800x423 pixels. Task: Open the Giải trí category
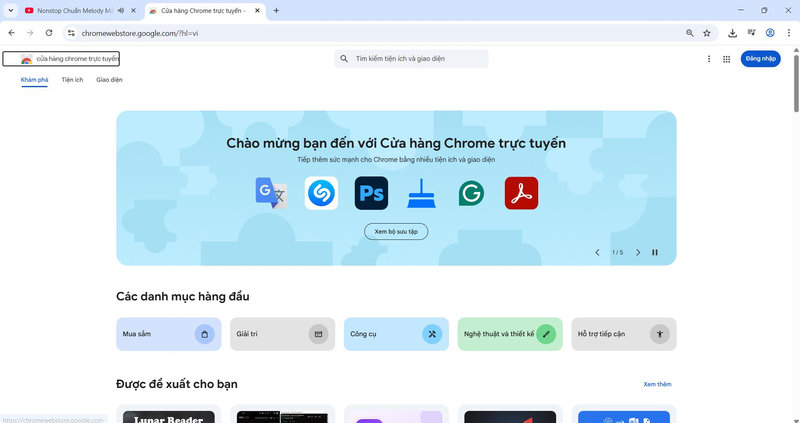[282, 334]
